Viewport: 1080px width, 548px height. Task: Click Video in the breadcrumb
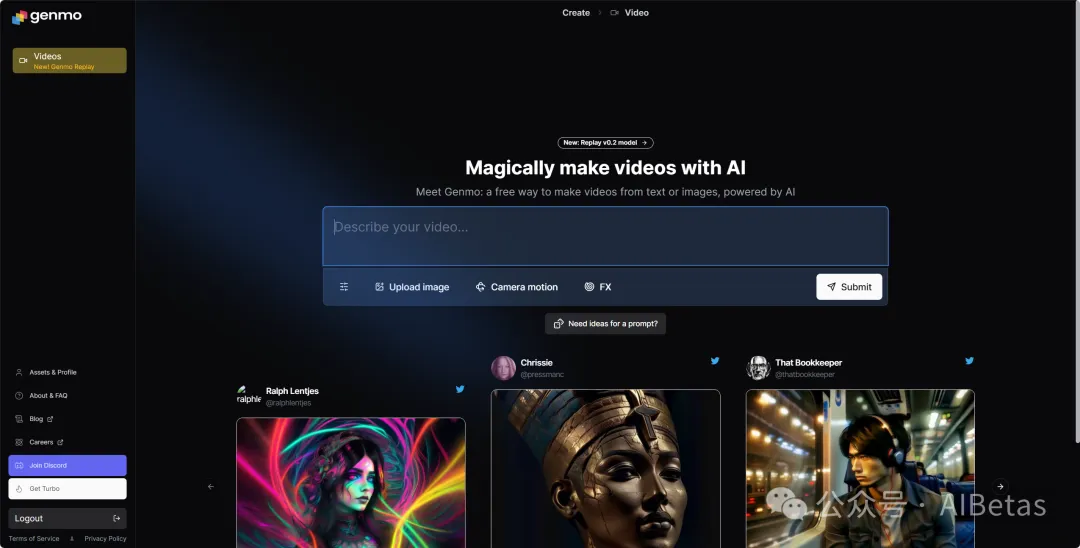point(636,12)
